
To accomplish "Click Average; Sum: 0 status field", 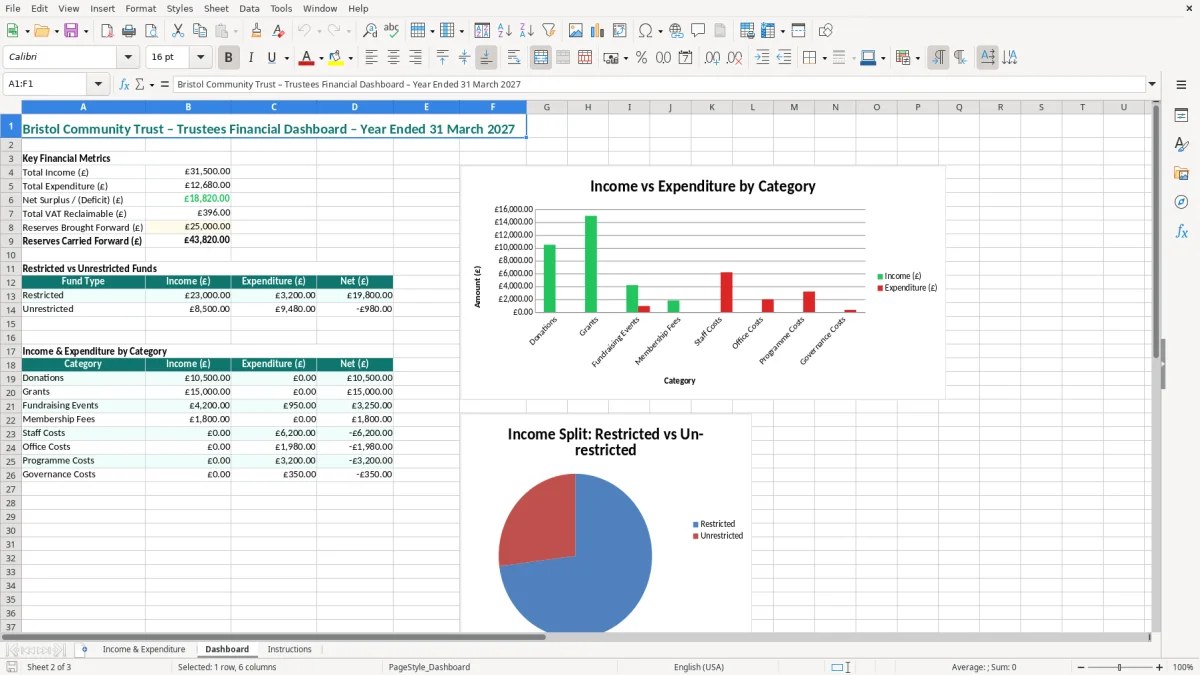I will 984,667.
